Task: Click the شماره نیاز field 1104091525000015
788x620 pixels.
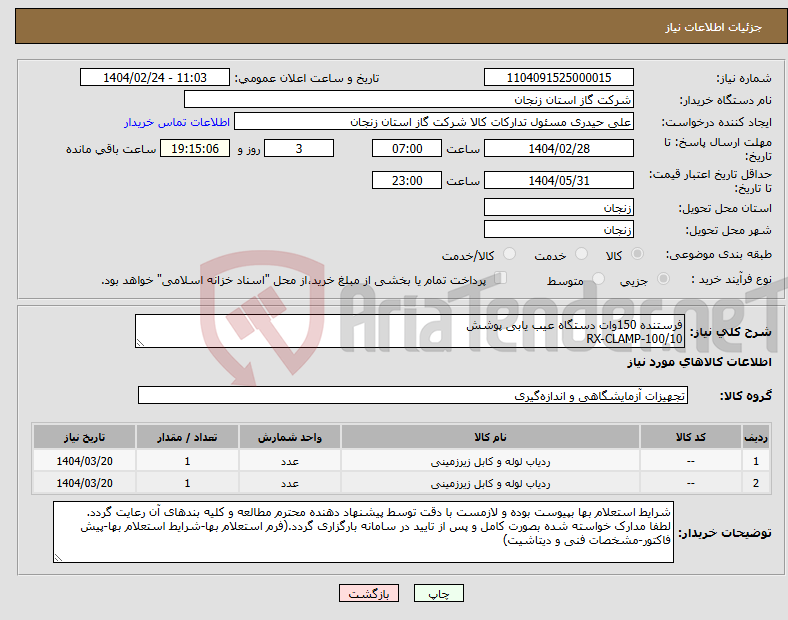Action: (558, 77)
